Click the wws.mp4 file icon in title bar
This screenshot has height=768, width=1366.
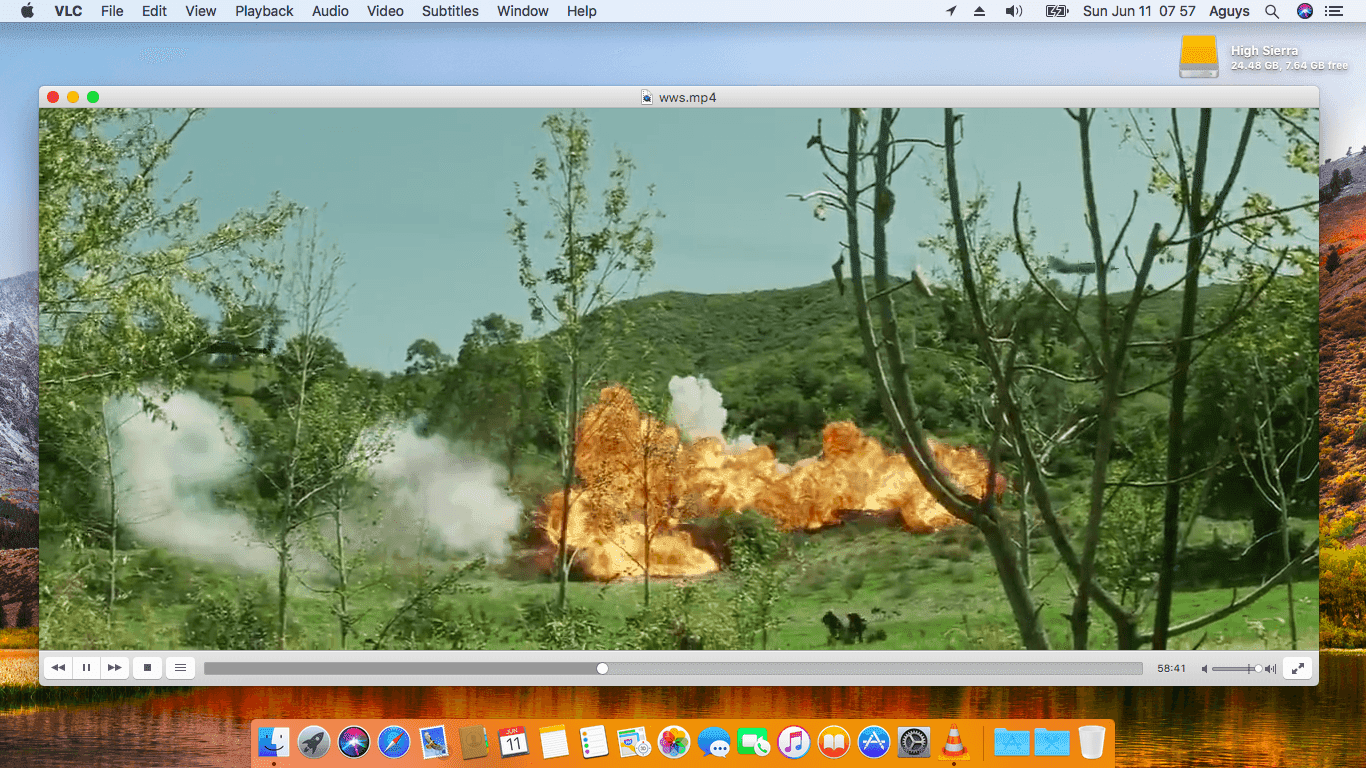pyautogui.click(x=647, y=97)
